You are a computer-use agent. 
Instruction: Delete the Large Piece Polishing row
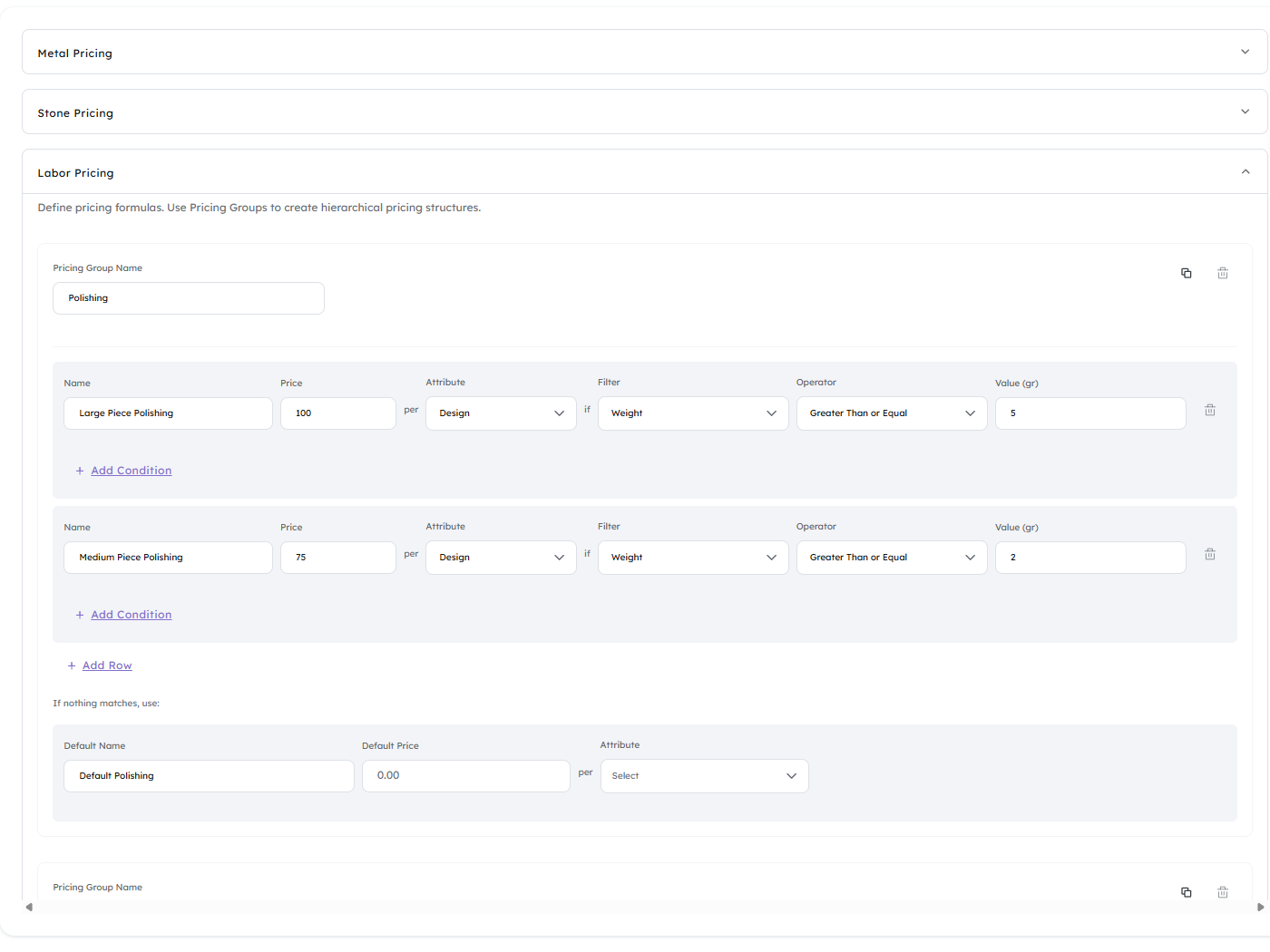pyautogui.click(x=1210, y=410)
